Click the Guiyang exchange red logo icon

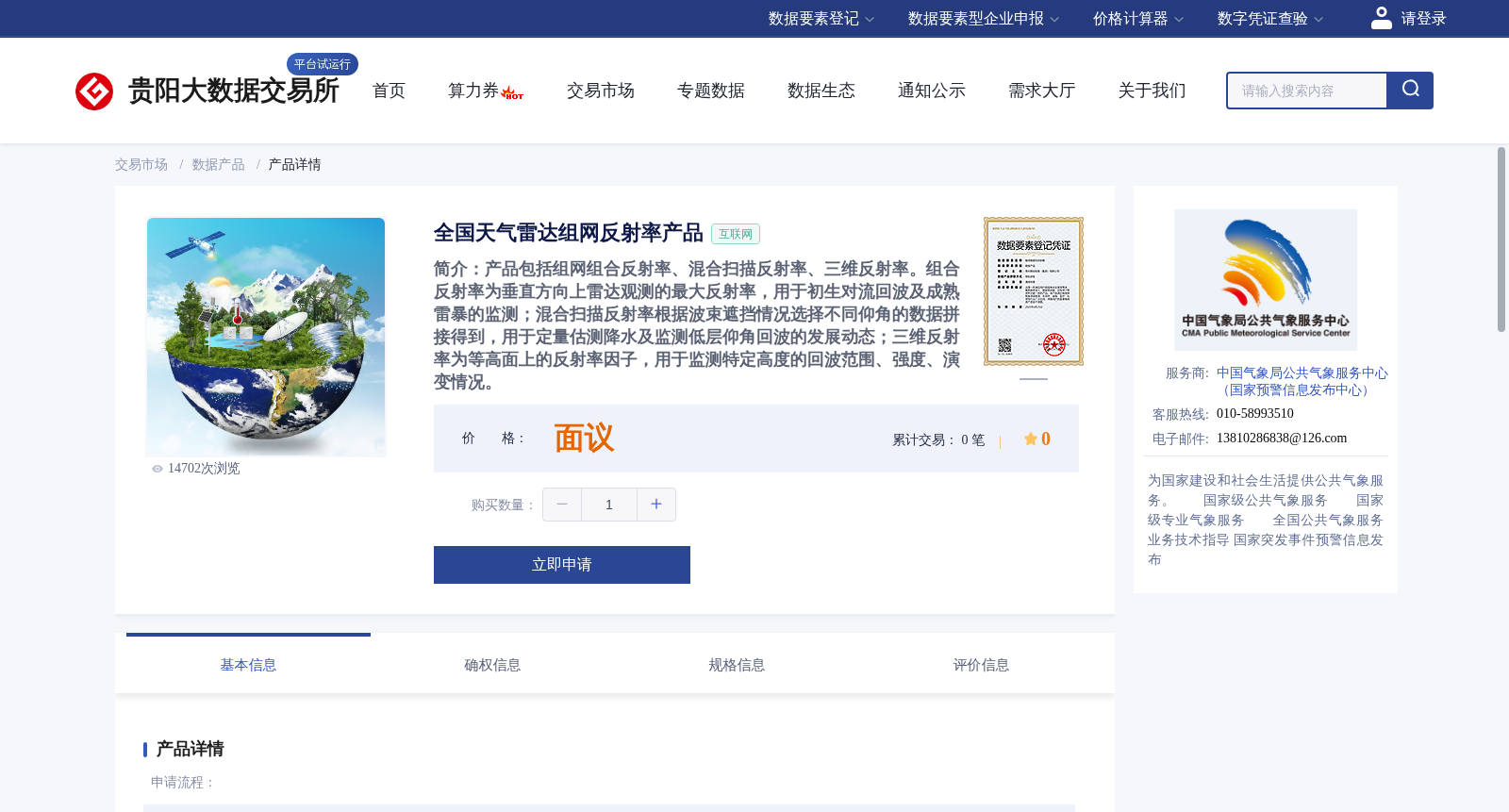click(94, 91)
